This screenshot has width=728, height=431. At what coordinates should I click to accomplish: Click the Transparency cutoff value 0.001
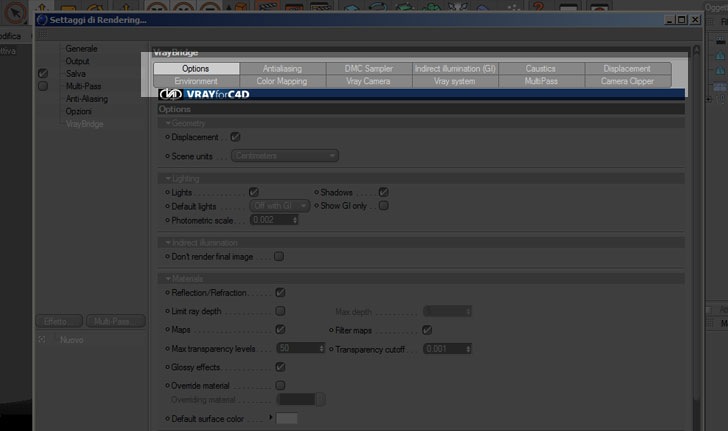[444, 349]
